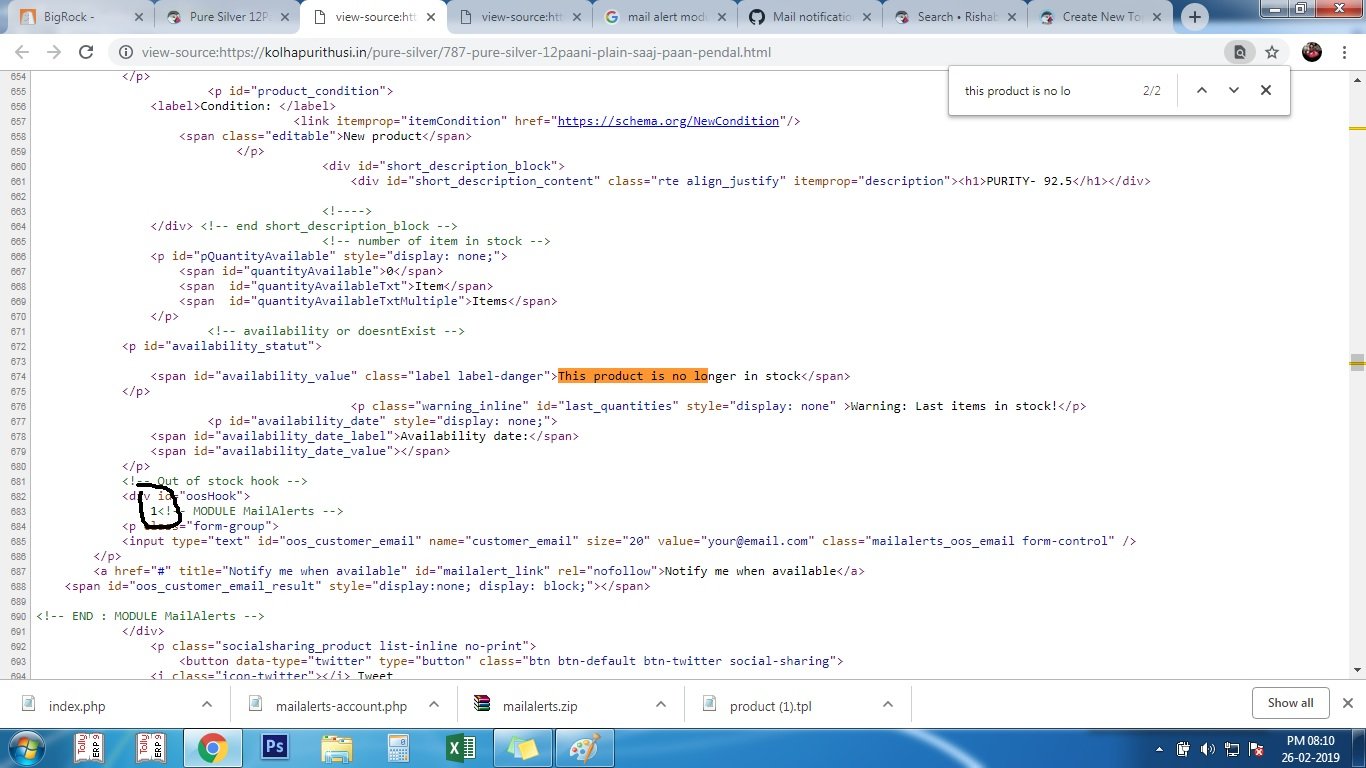Click the vertical scrollbar thumb

(x=1357, y=362)
